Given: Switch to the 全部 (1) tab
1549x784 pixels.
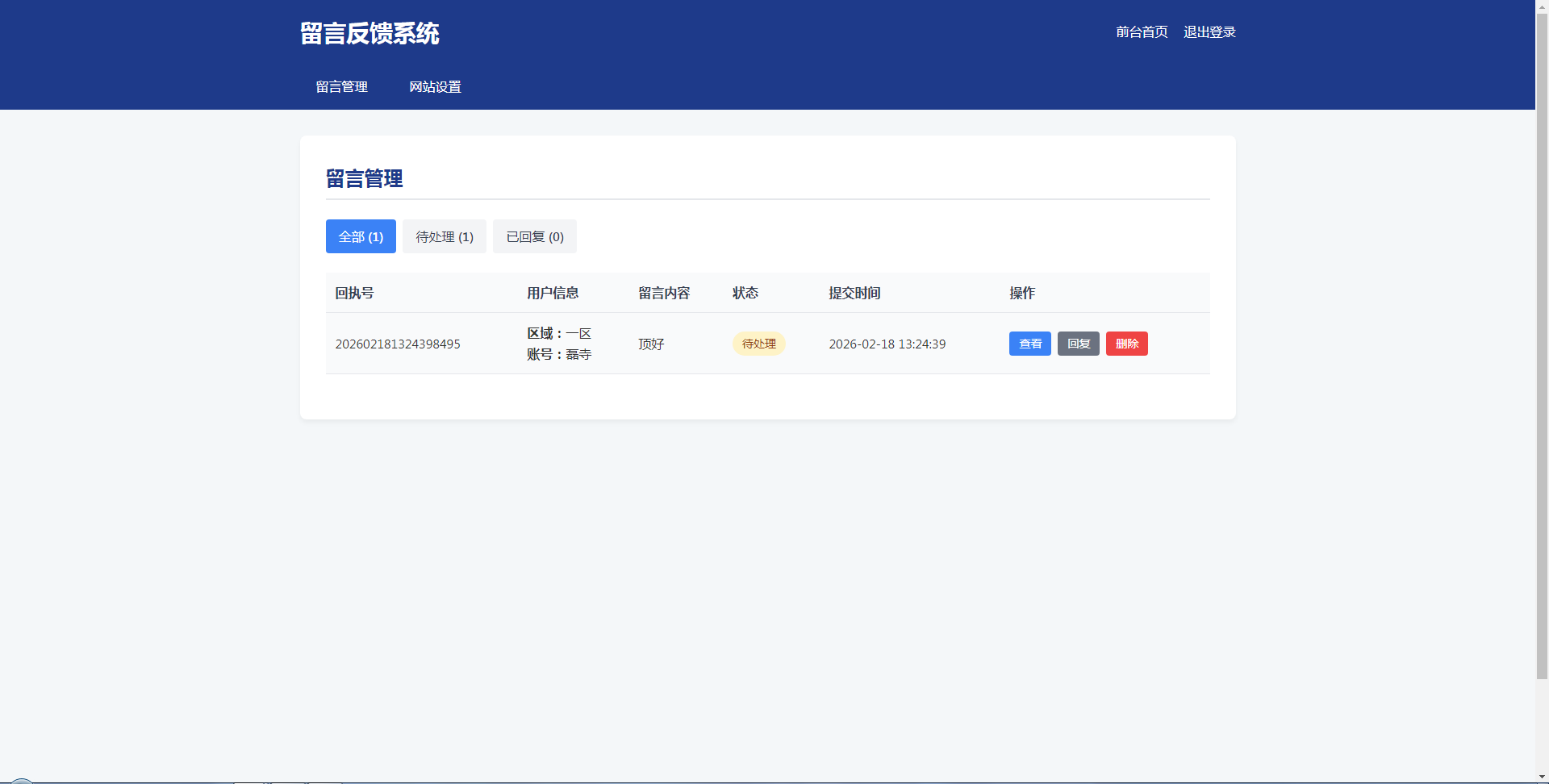Looking at the screenshot, I should point(361,237).
